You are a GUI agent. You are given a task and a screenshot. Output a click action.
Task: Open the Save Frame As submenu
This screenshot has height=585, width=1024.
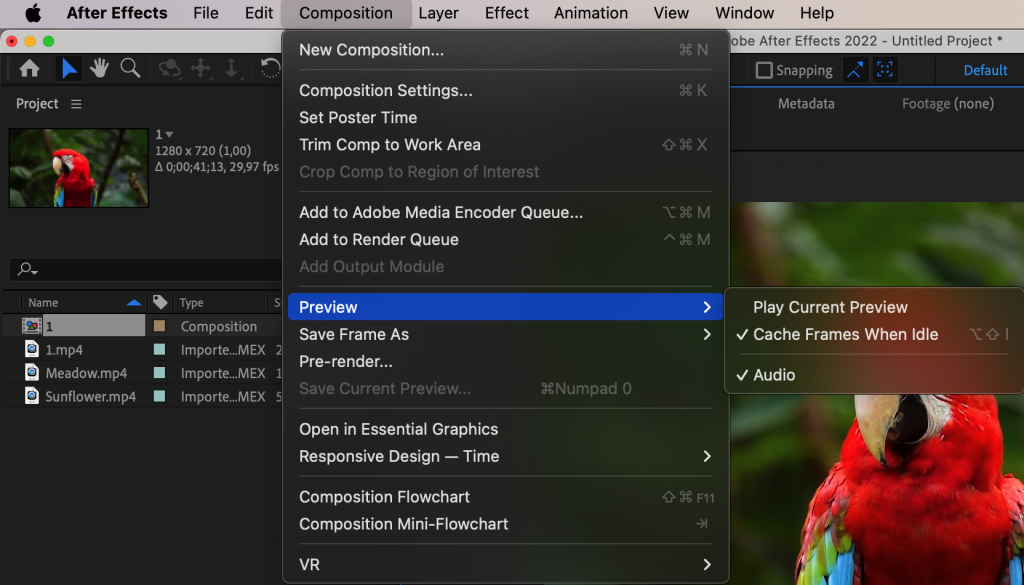click(x=352, y=334)
